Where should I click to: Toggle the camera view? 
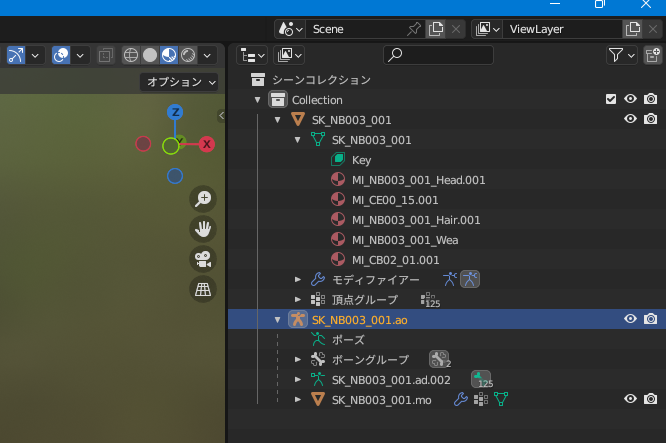(x=203, y=259)
